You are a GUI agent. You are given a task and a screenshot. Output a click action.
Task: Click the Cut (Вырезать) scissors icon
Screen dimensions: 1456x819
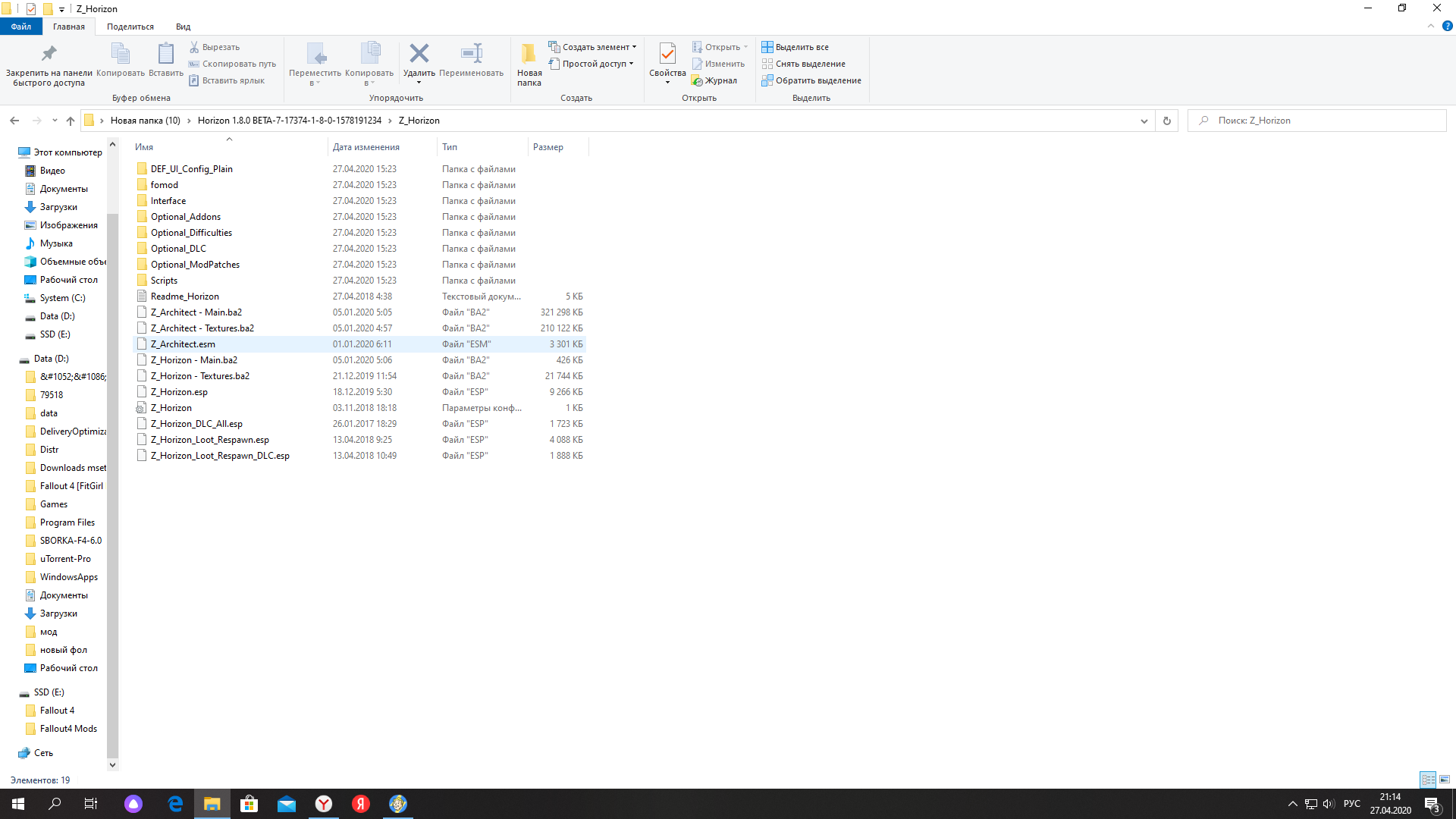(x=194, y=47)
